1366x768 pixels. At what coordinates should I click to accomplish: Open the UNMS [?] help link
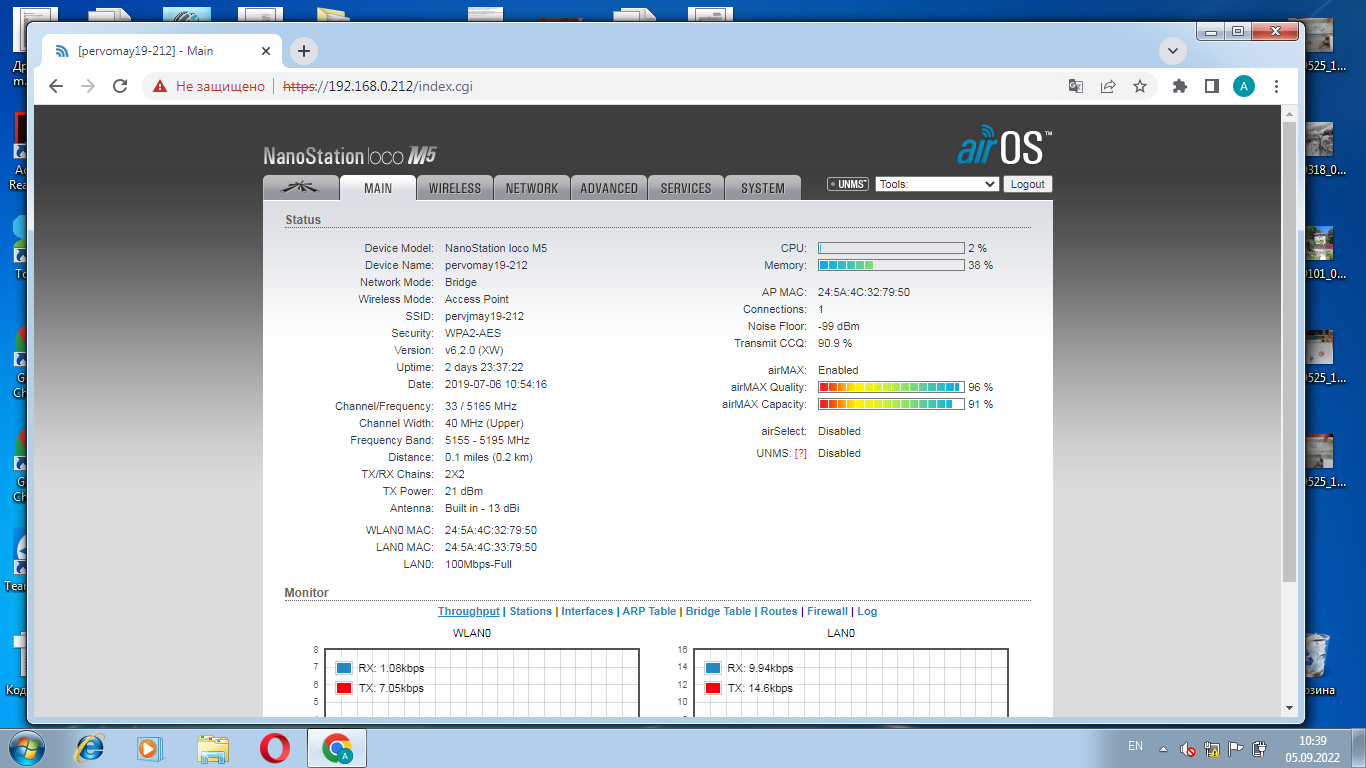click(800, 454)
